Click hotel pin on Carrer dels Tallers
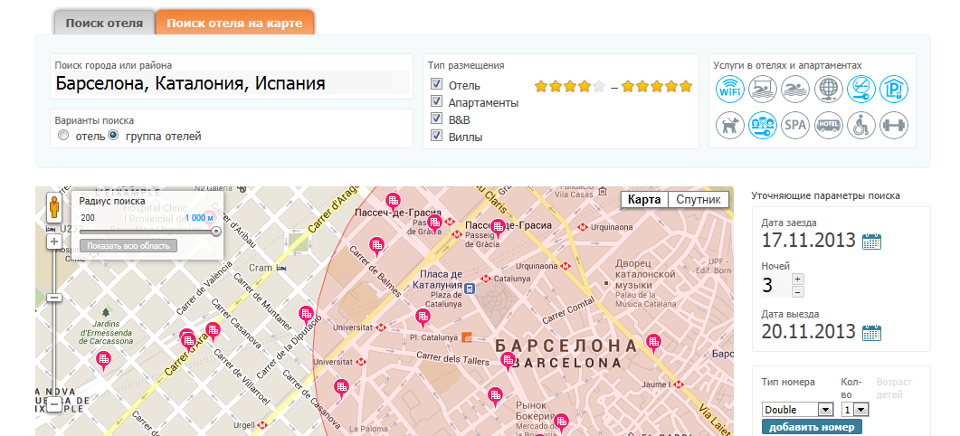Image resolution: width=960 pixels, height=436 pixels. 508,361
